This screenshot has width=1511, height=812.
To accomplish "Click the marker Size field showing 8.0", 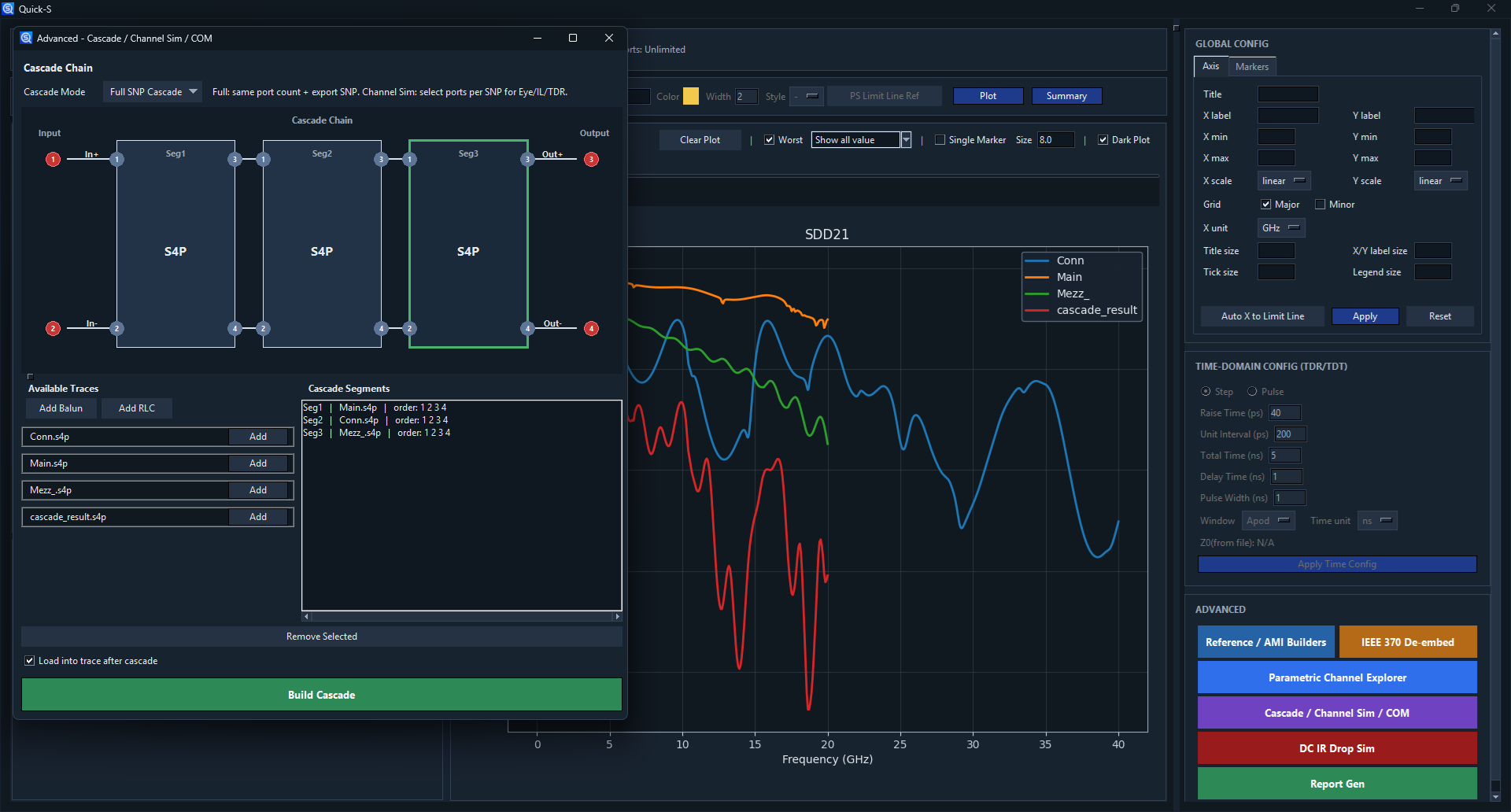I will [1055, 140].
